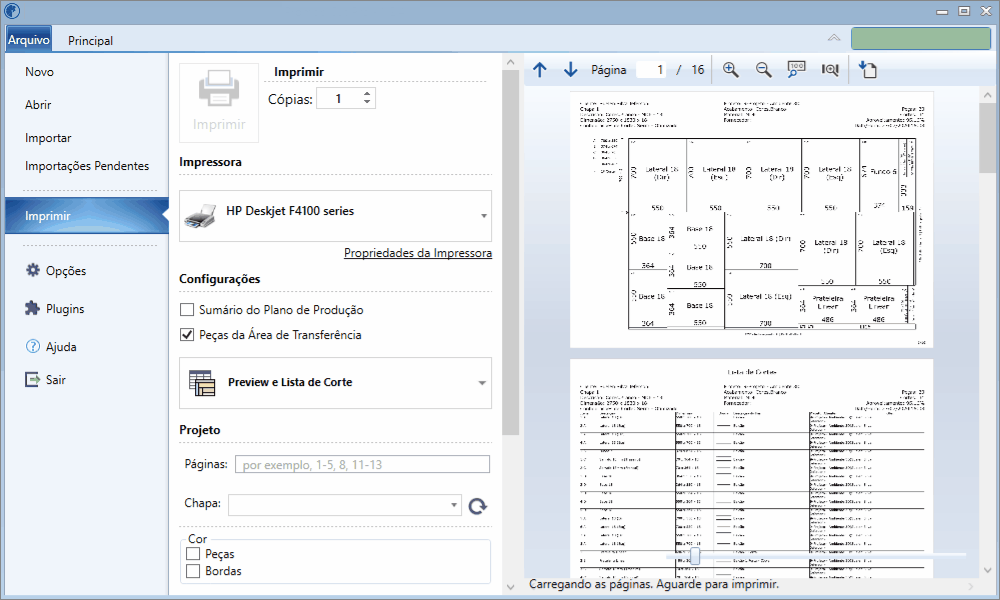Go to previous page with up arrow
1000x600 pixels.
click(540, 70)
